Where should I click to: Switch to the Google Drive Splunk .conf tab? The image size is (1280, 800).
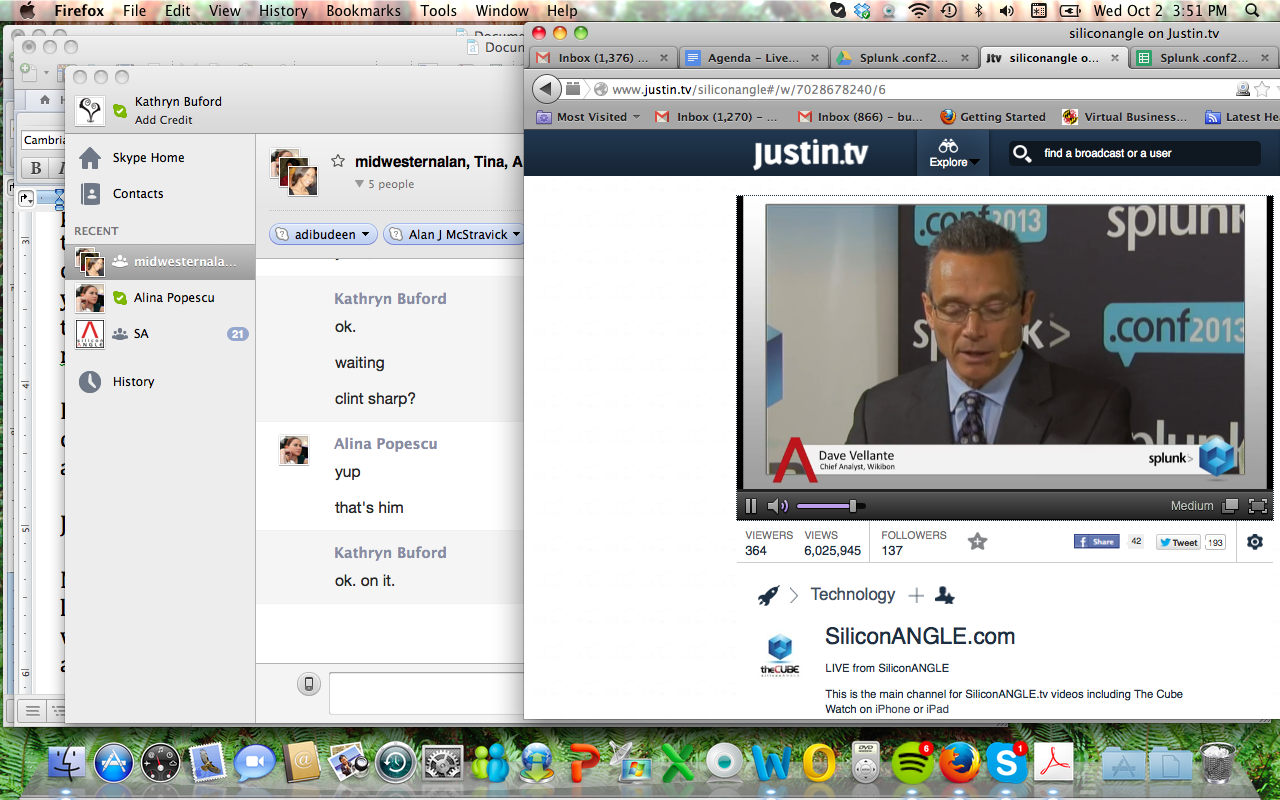pos(904,58)
